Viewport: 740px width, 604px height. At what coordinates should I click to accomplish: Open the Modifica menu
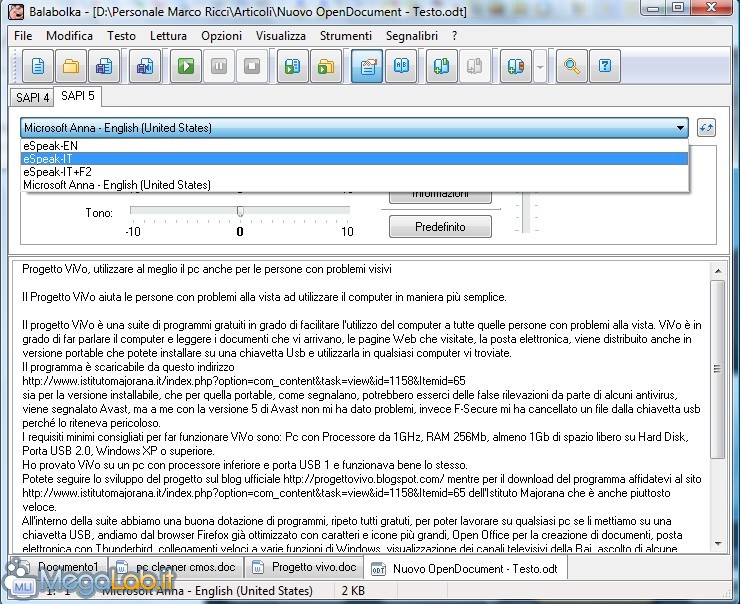click(69, 36)
